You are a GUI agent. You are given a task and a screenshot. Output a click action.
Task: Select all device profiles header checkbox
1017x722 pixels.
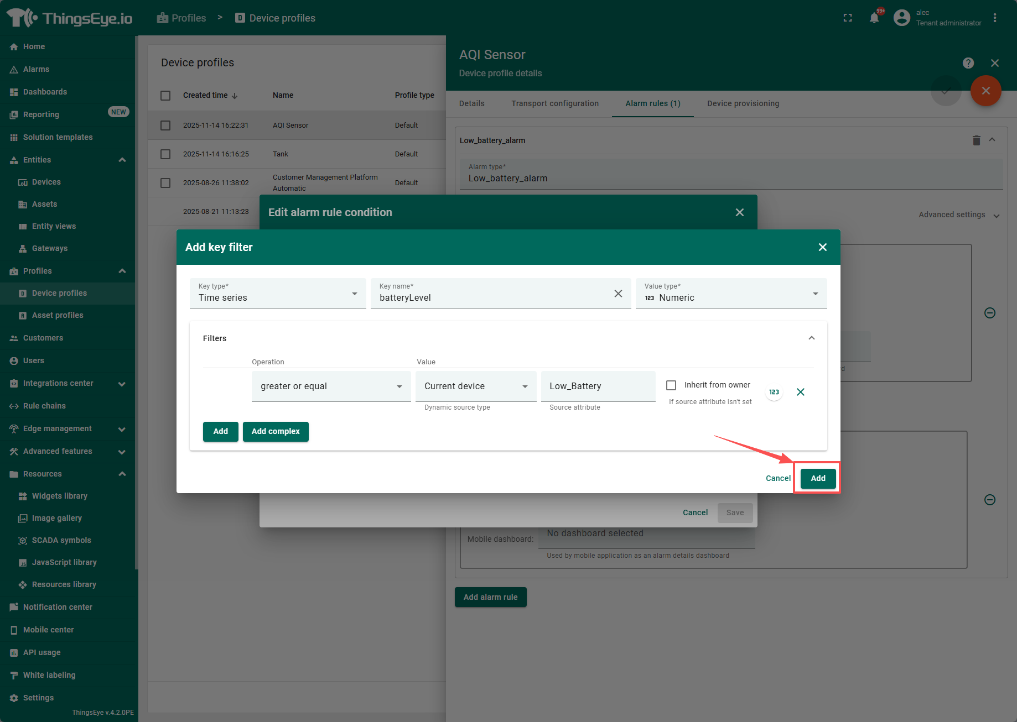point(166,96)
